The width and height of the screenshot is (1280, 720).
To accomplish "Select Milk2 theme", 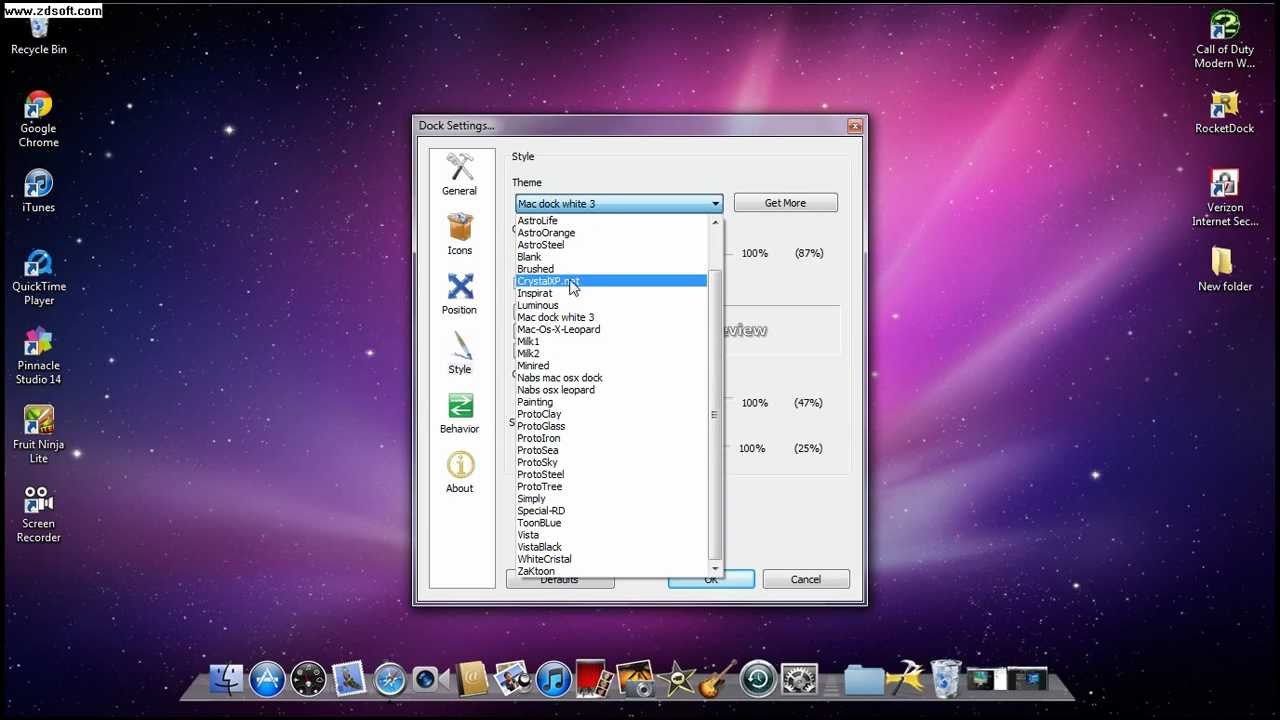I will 611,353.
